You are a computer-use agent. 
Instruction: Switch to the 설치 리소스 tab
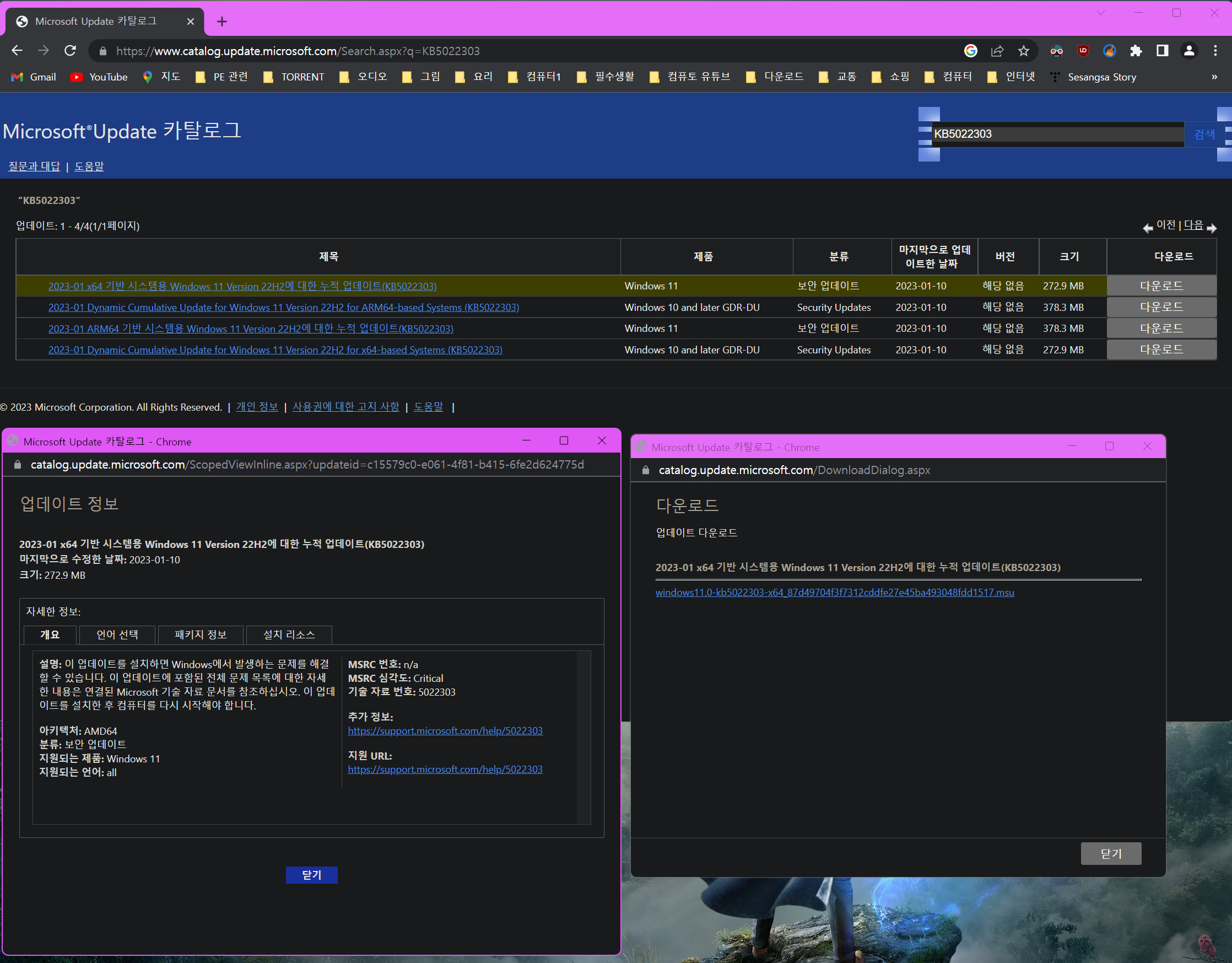[289, 634]
